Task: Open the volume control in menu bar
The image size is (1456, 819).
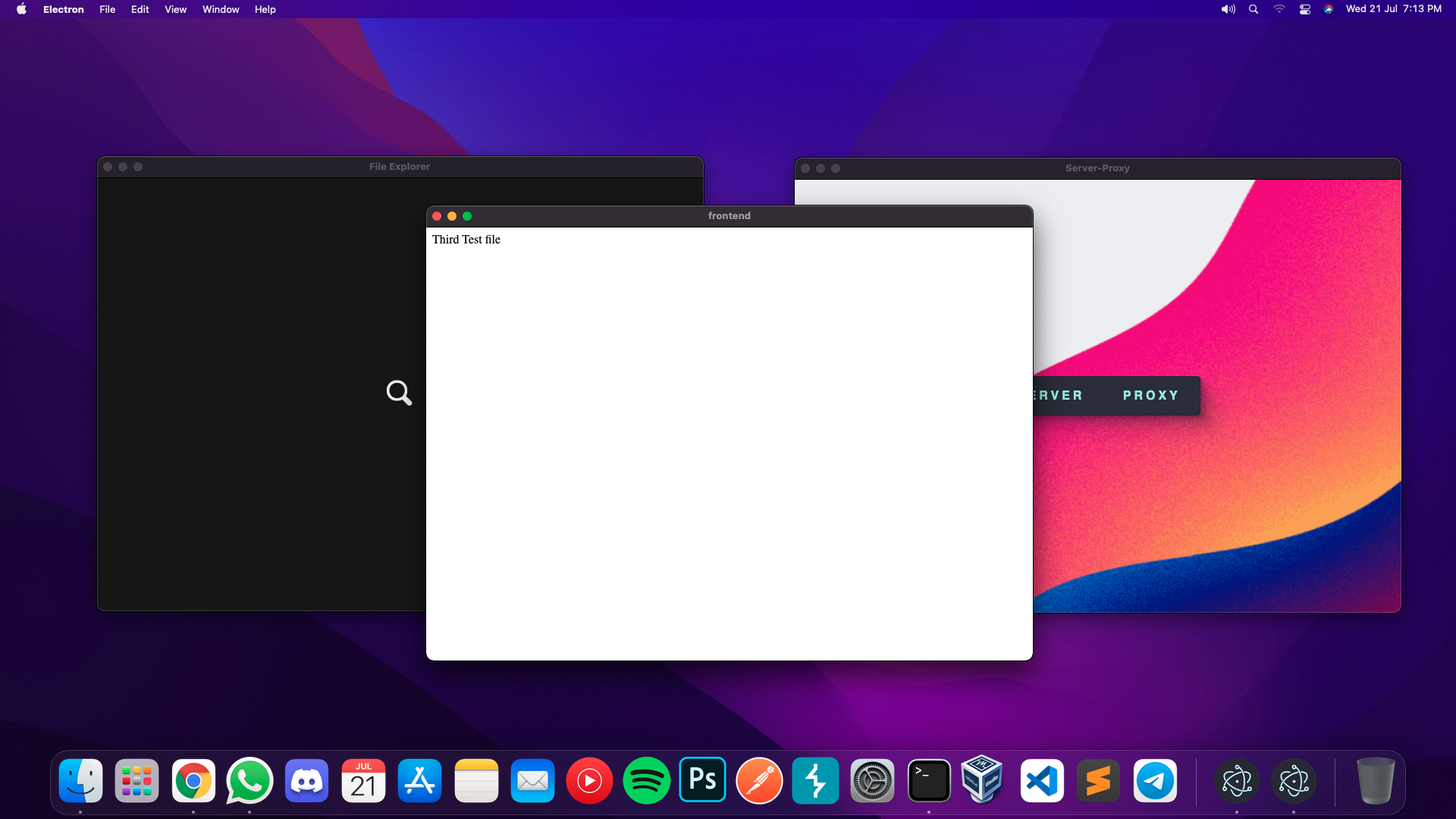Action: (x=1228, y=9)
